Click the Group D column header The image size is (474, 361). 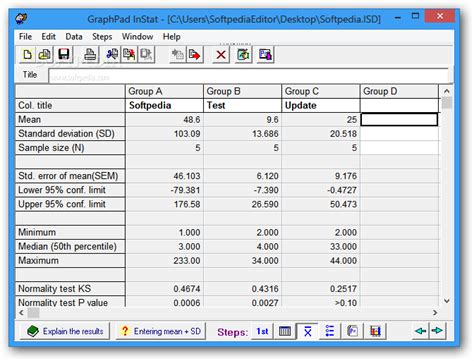pyautogui.click(x=399, y=91)
